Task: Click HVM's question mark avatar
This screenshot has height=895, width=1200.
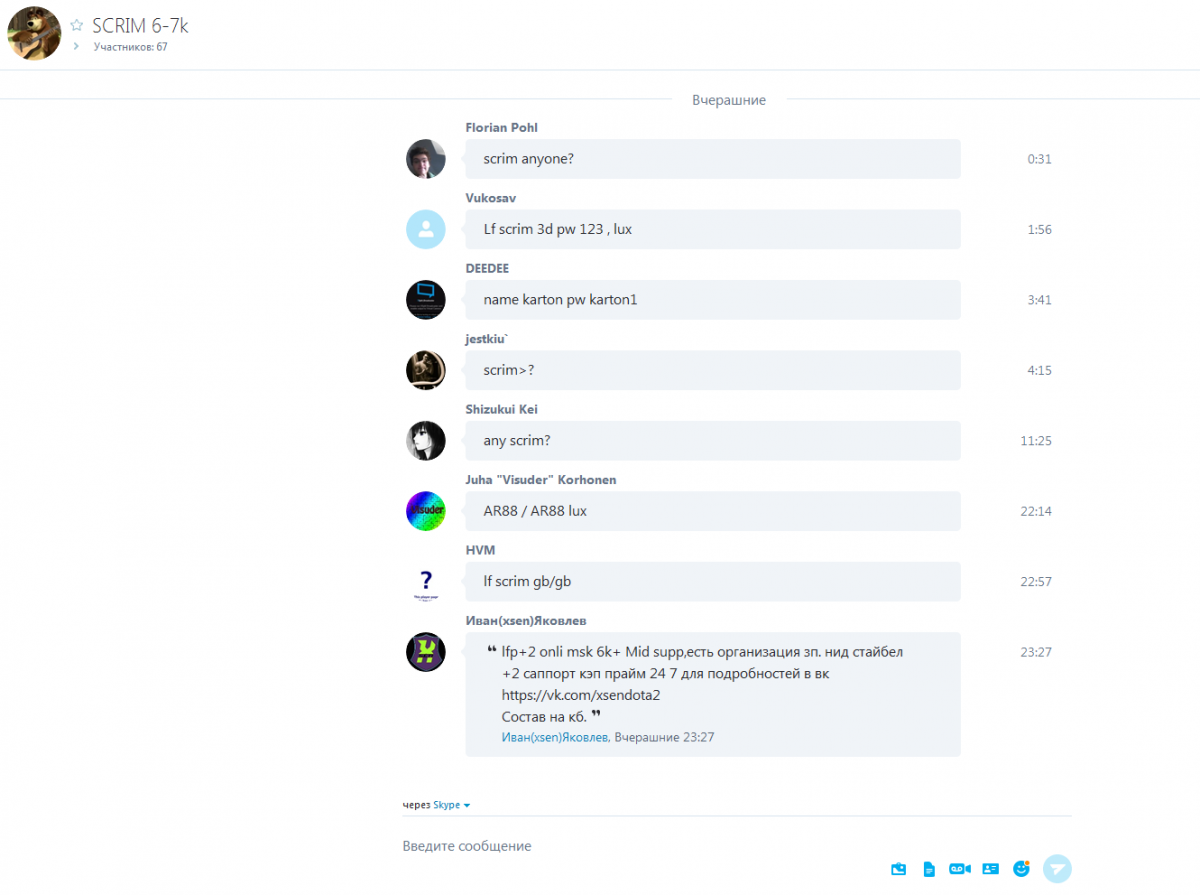Action: pos(425,582)
